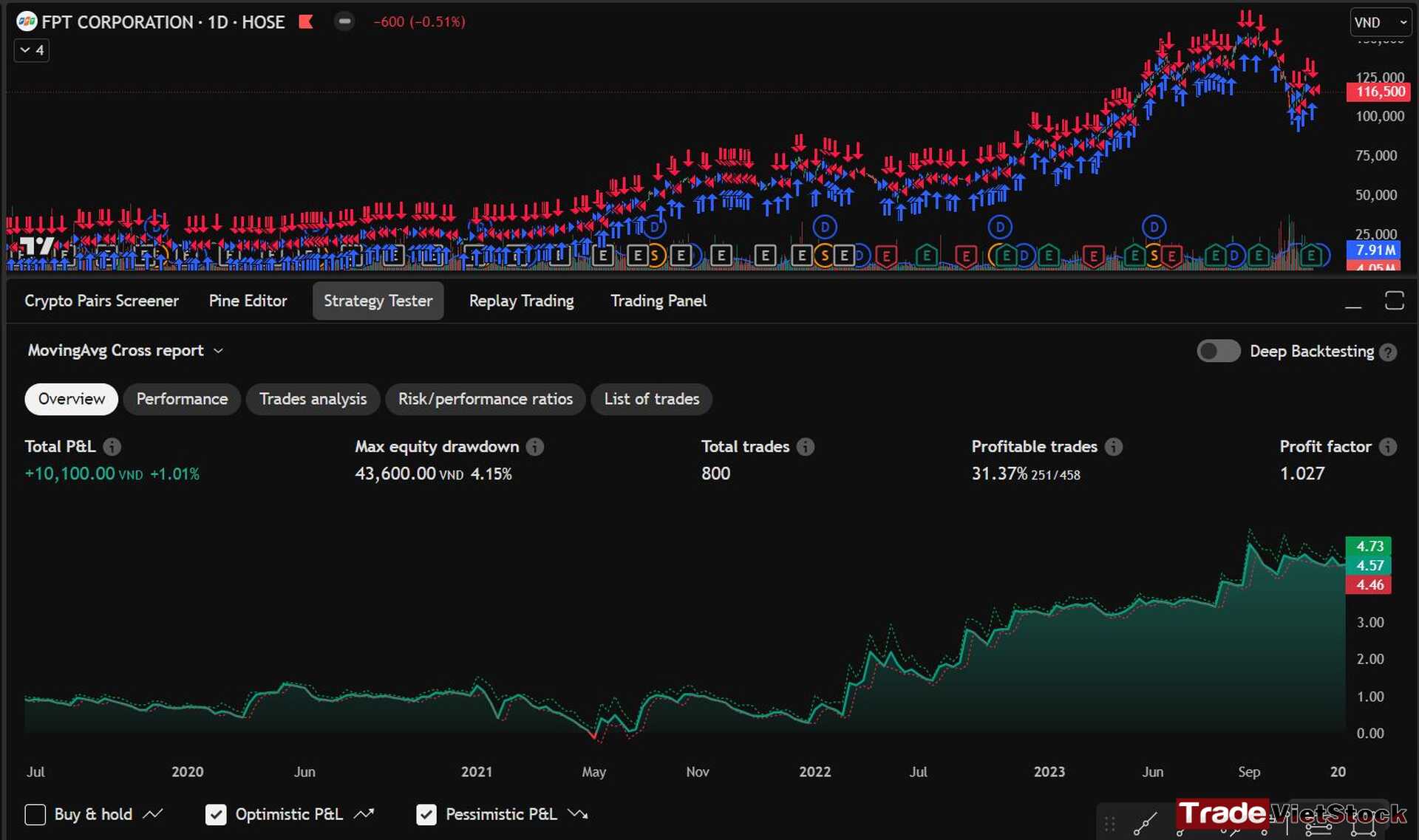Open the info icon beside Profitable trades

pos(1113,446)
